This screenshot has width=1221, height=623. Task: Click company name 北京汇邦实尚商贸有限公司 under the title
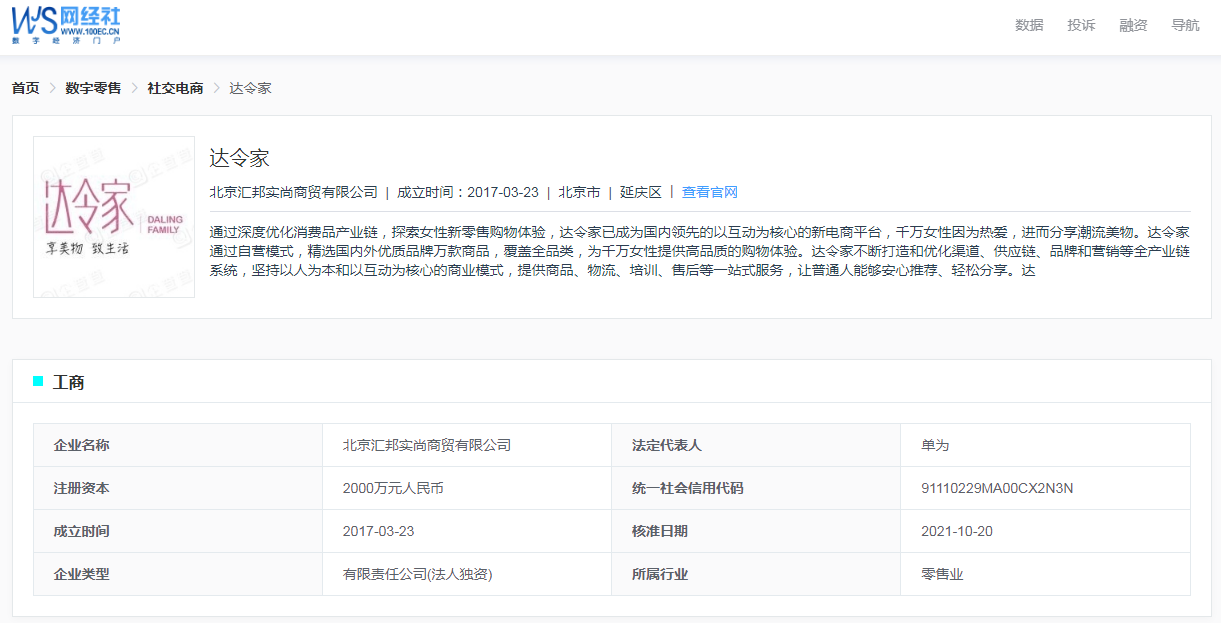[x=293, y=192]
